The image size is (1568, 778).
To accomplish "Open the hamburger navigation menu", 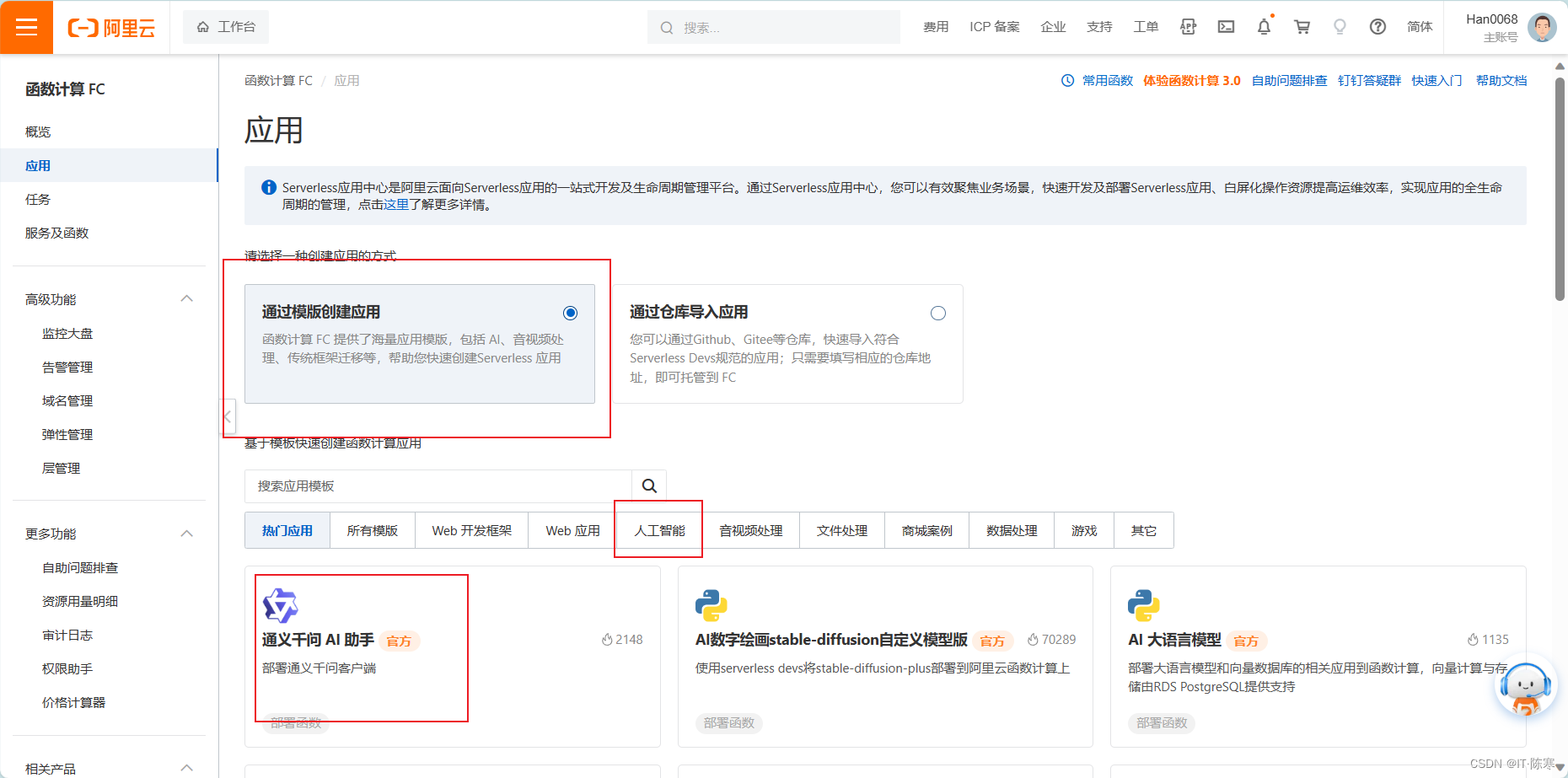I will pos(26,27).
